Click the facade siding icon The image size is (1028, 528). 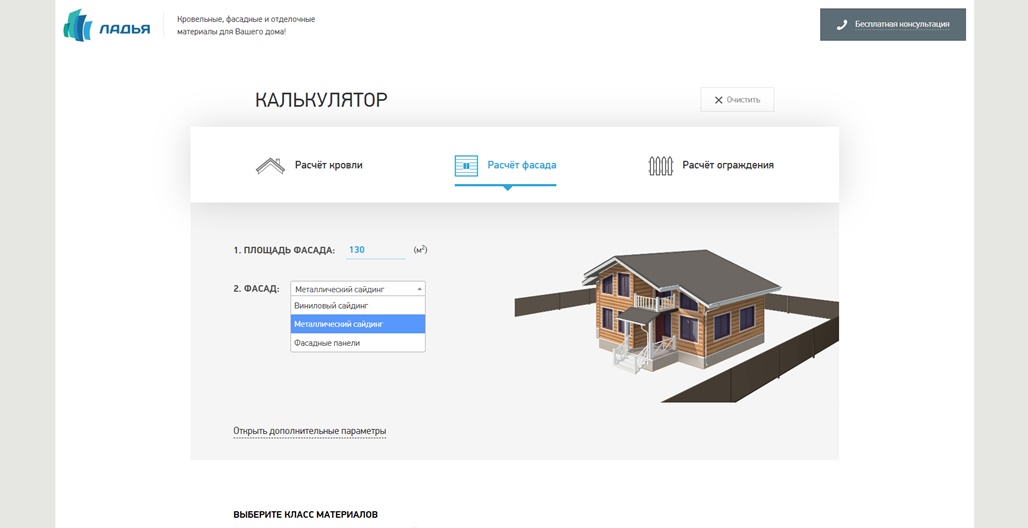coord(466,165)
